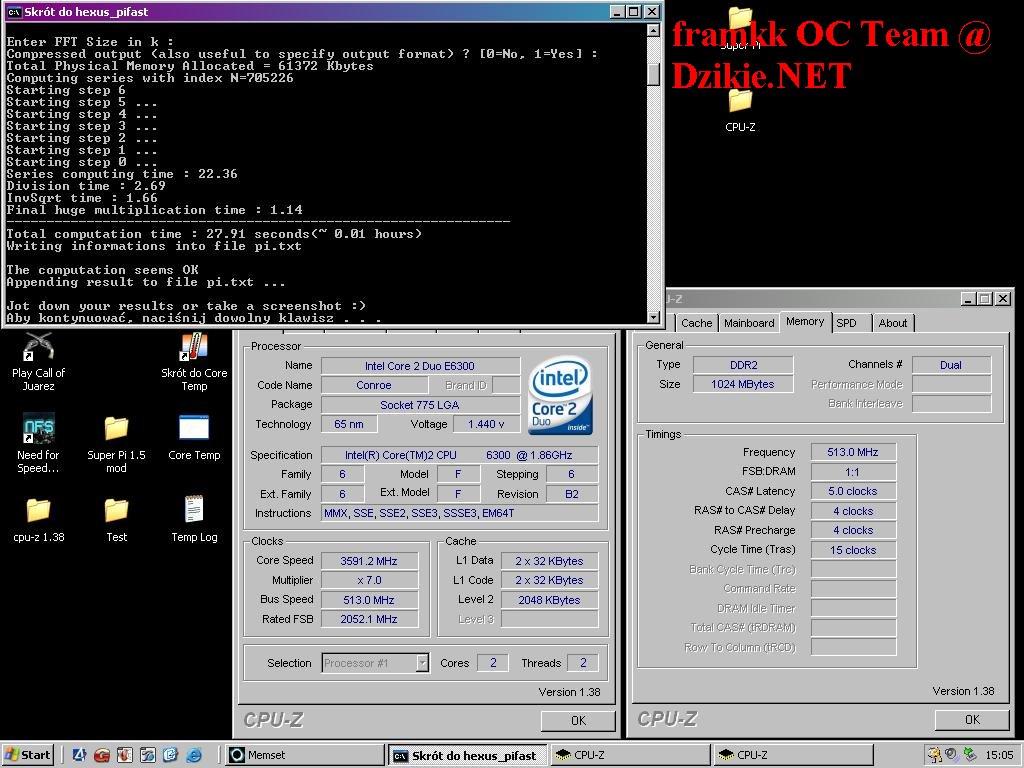Click the Revision value B2
1024x768 pixels.
tap(572, 494)
